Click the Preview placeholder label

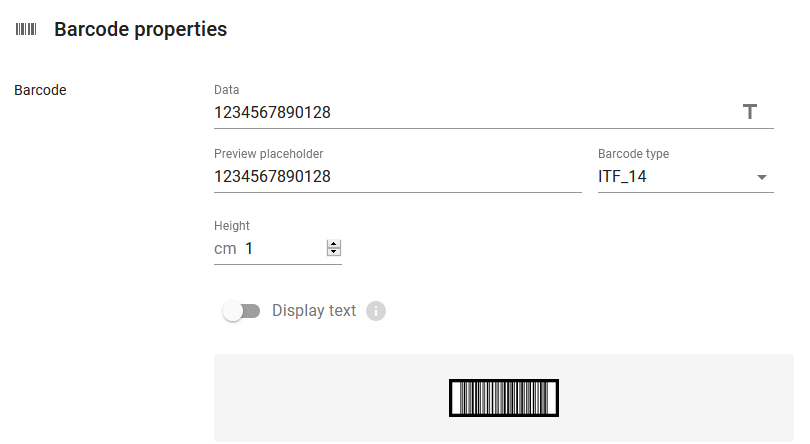pyautogui.click(x=269, y=154)
